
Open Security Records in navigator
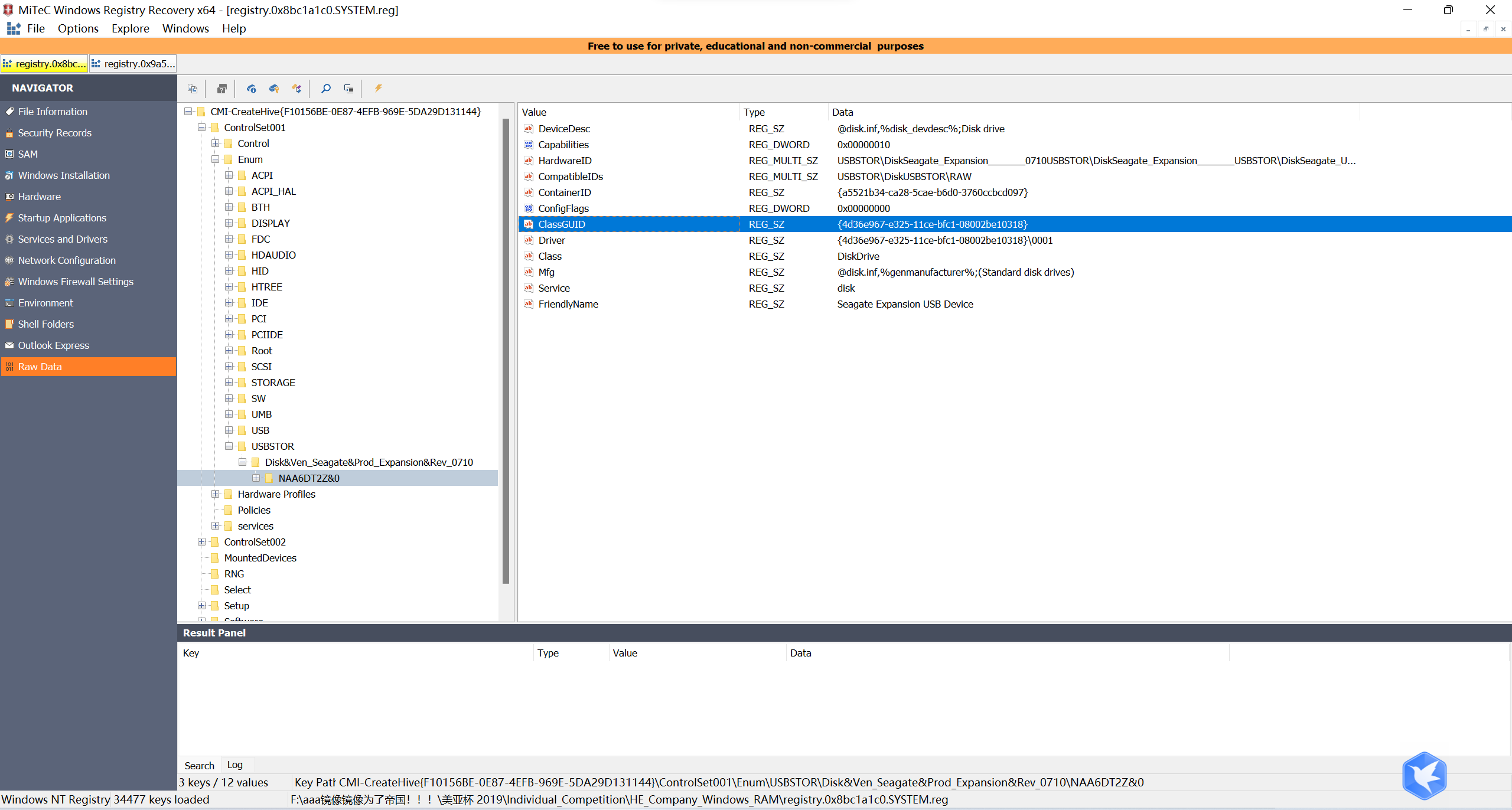54,133
